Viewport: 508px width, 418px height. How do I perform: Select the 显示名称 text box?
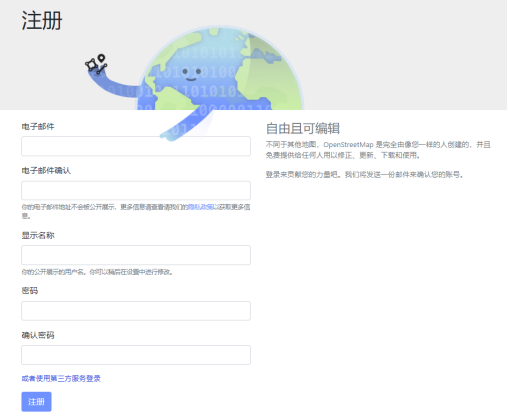pyautogui.click(x=136, y=255)
